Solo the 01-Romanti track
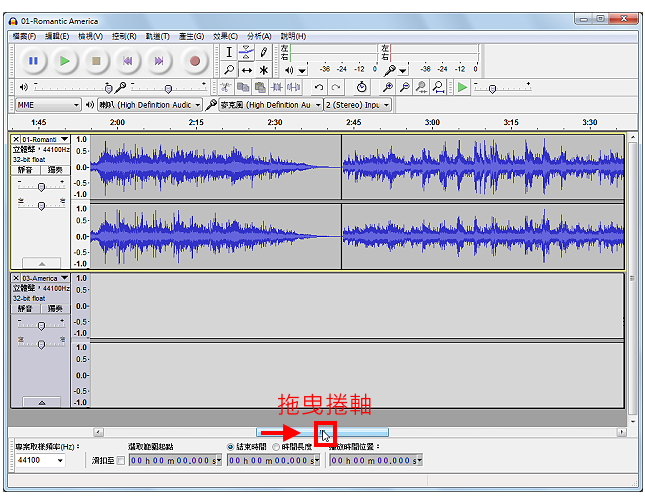The image size is (645, 503). (x=55, y=170)
